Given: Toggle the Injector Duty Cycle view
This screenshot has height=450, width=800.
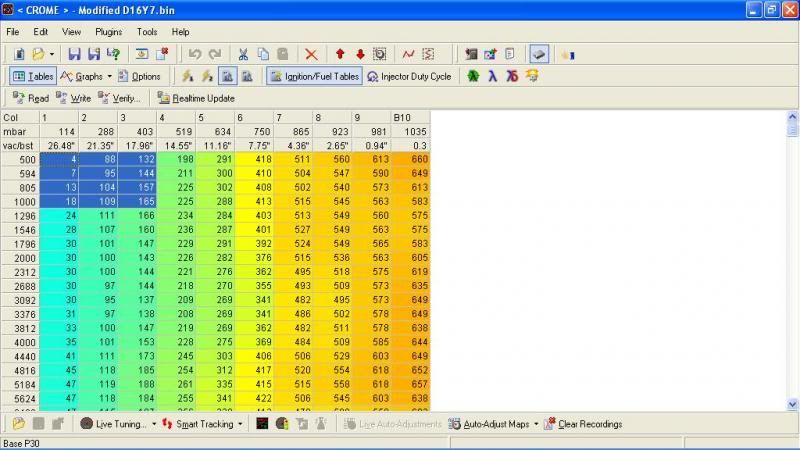Looking at the screenshot, I should pyautogui.click(x=408, y=76).
